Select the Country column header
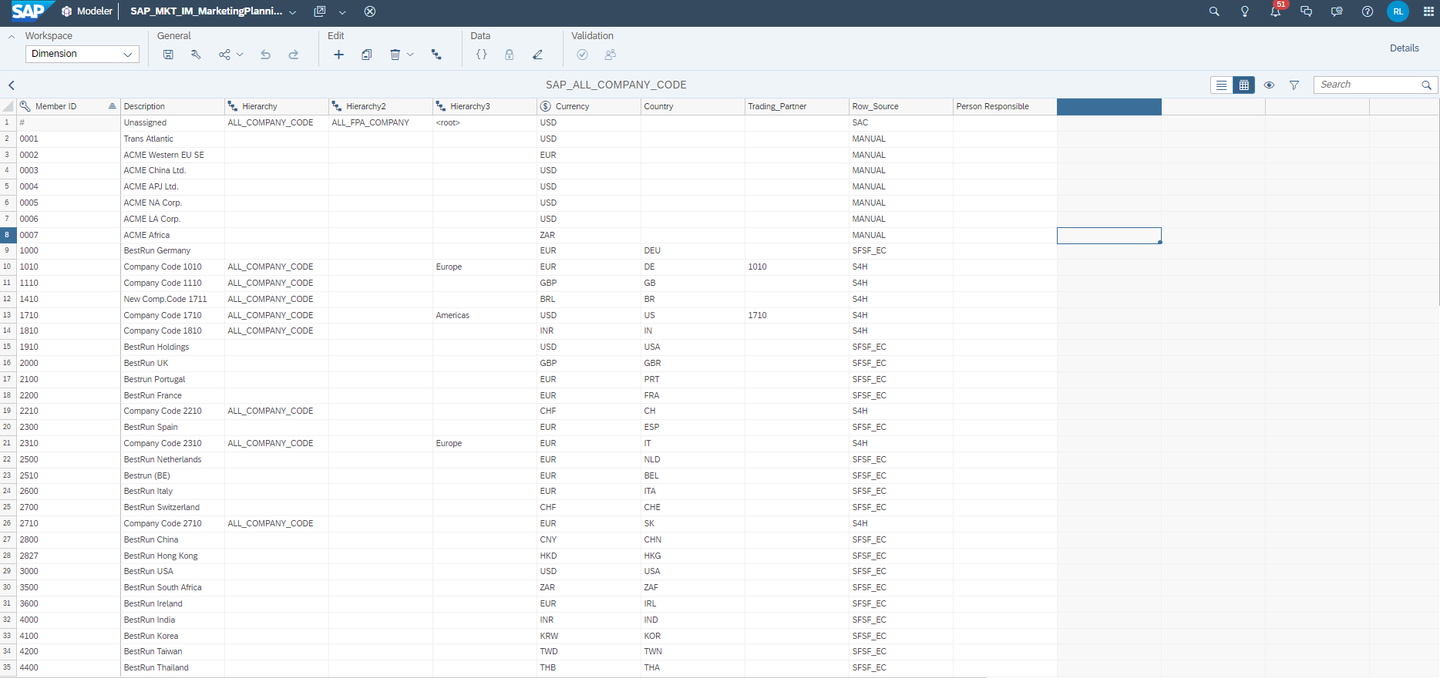 (x=693, y=106)
